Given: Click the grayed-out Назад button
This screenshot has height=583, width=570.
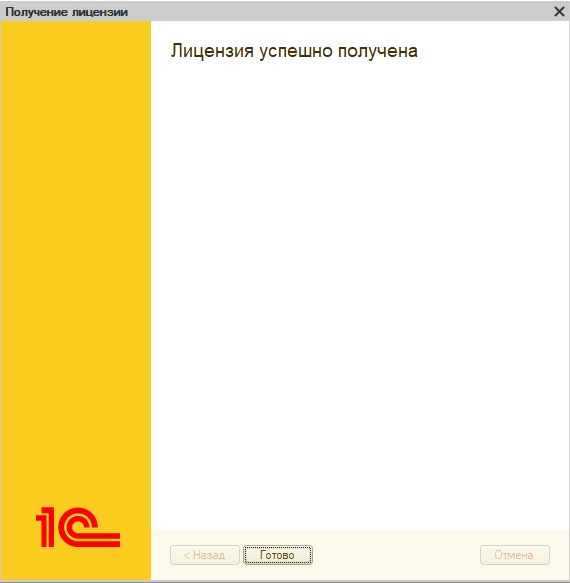Looking at the screenshot, I should (x=205, y=555).
